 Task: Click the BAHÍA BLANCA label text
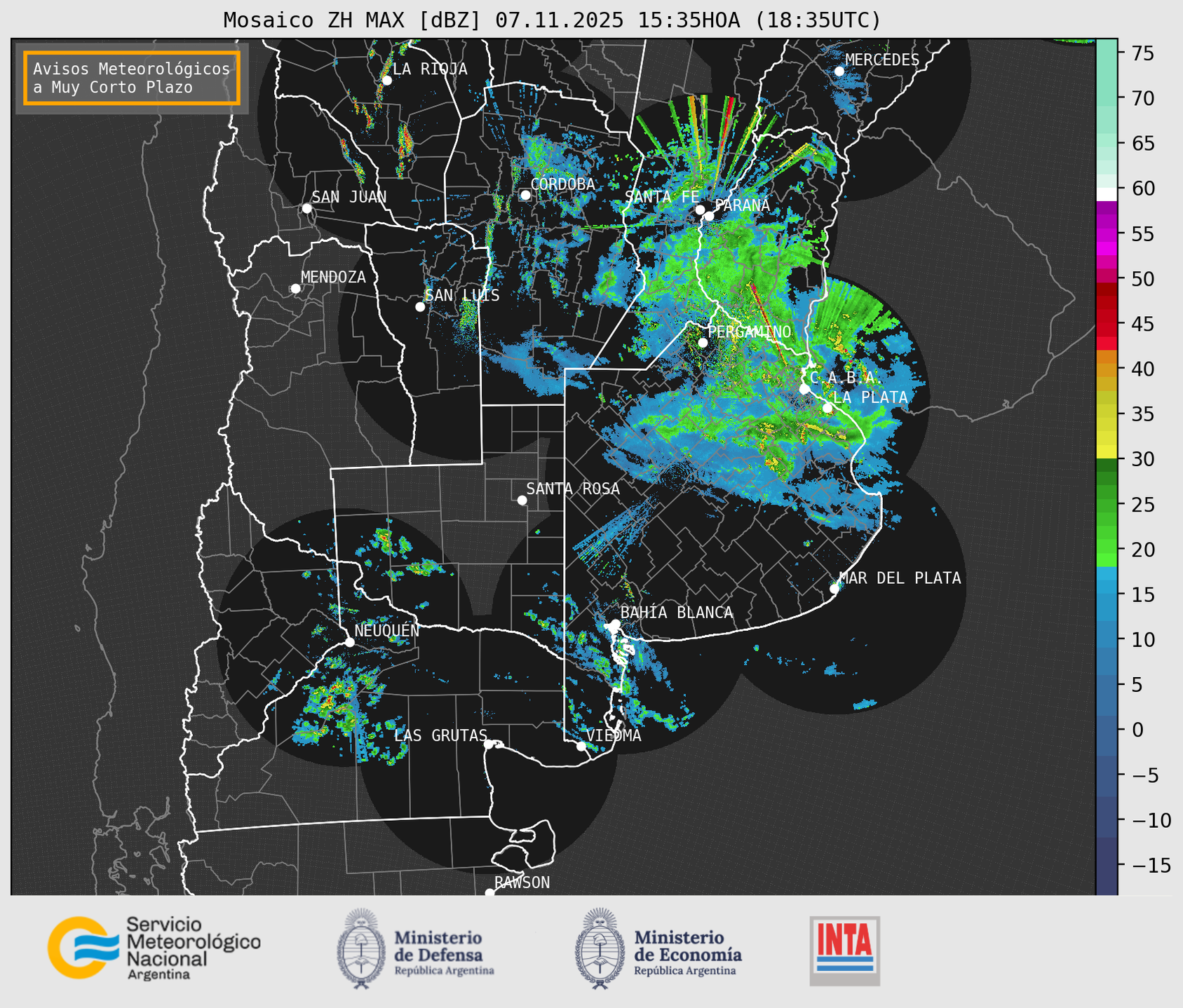pyautogui.click(x=677, y=613)
